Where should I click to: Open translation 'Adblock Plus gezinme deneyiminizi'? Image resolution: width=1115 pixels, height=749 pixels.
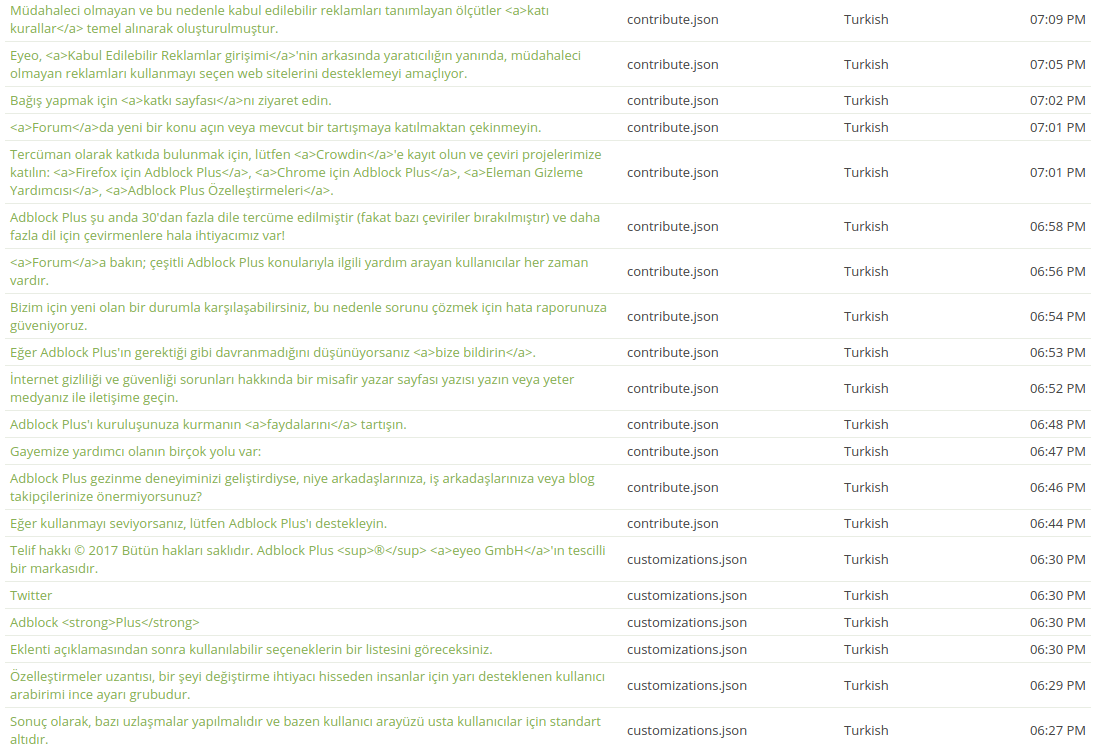(302, 487)
